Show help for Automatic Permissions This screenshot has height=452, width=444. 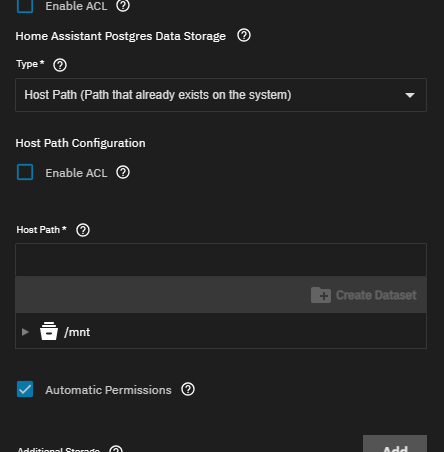pos(188,389)
